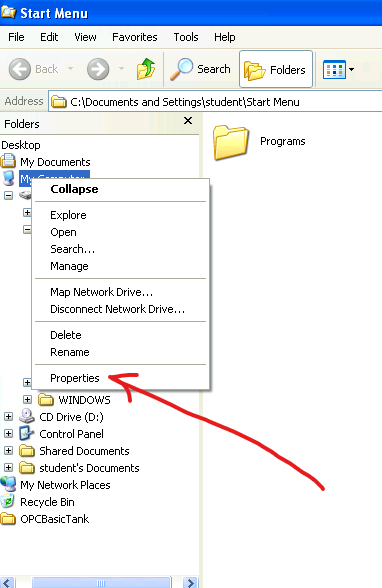Choose Manage in context menu

click(x=121, y=266)
